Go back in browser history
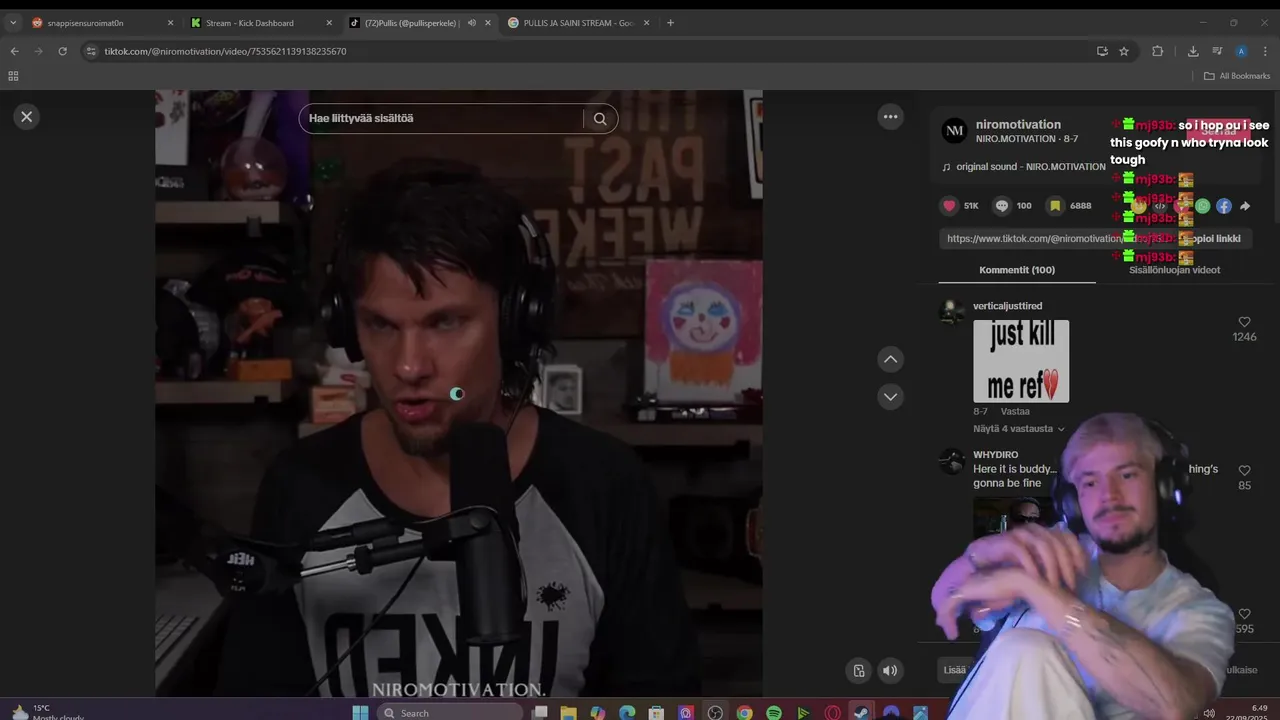 (14, 51)
